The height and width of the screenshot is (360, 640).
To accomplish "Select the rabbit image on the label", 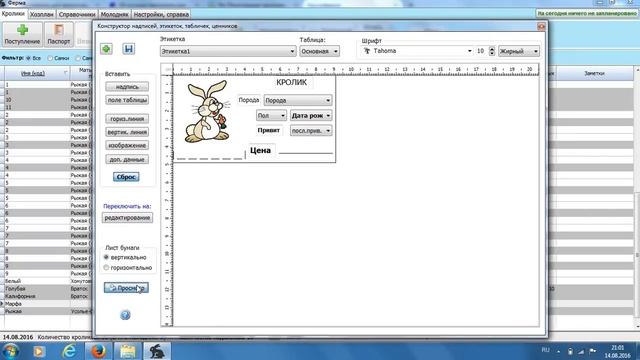I will tap(207, 111).
